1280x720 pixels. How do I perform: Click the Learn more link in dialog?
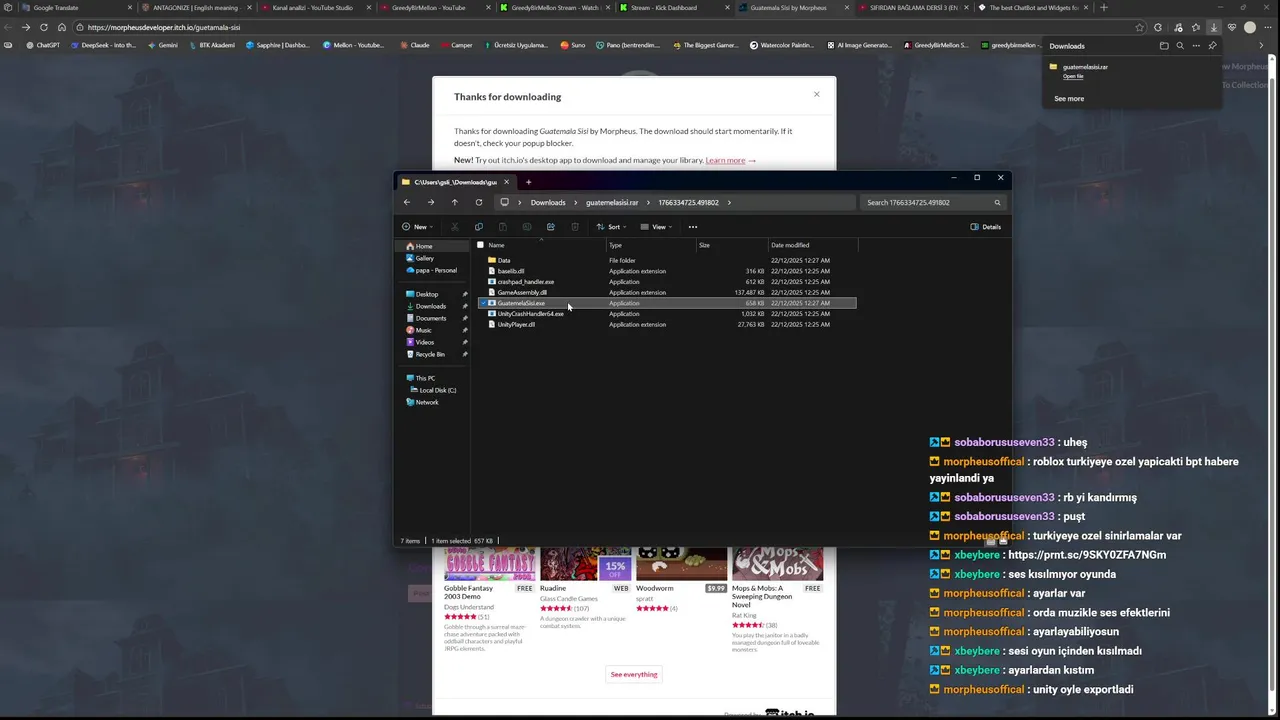pyautogui.click(x=725, y=160)
